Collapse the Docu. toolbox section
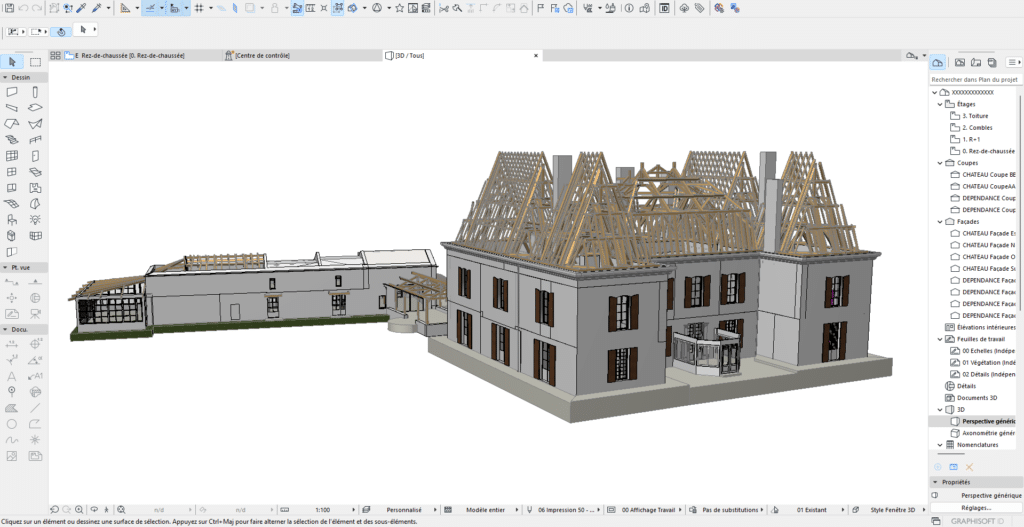1024x527 pixels. [5, 329]
